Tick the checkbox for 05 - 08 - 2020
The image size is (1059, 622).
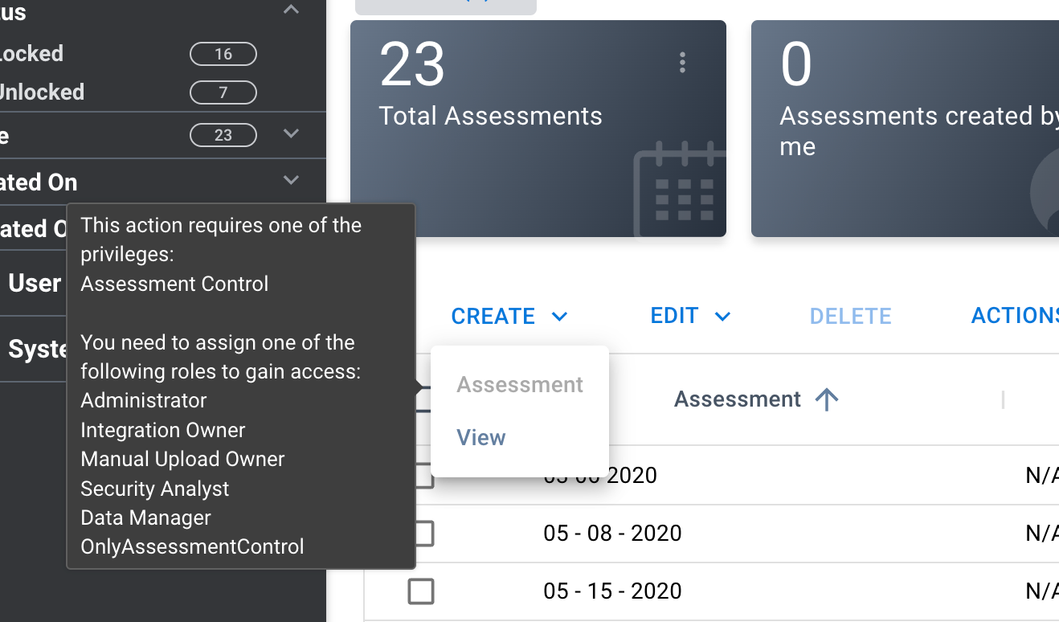point(421,533)
